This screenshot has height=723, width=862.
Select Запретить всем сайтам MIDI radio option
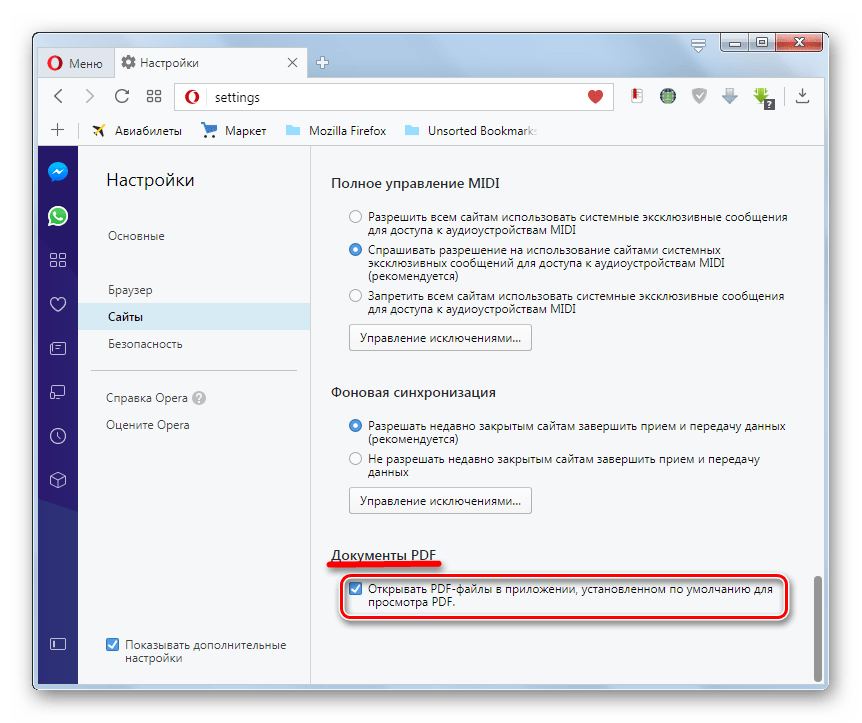coord(355,296)
